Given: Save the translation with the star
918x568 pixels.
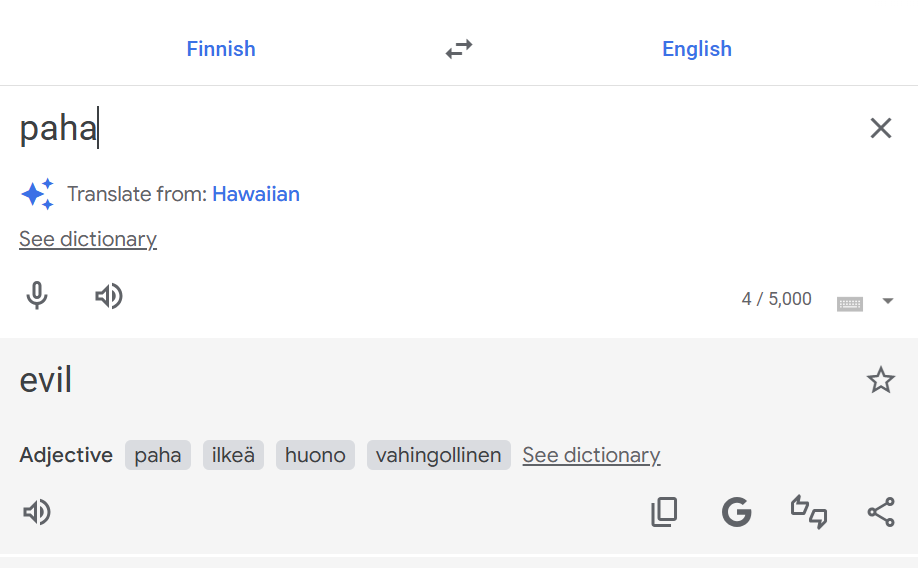Looking at the screenshot, I should 880,380.
